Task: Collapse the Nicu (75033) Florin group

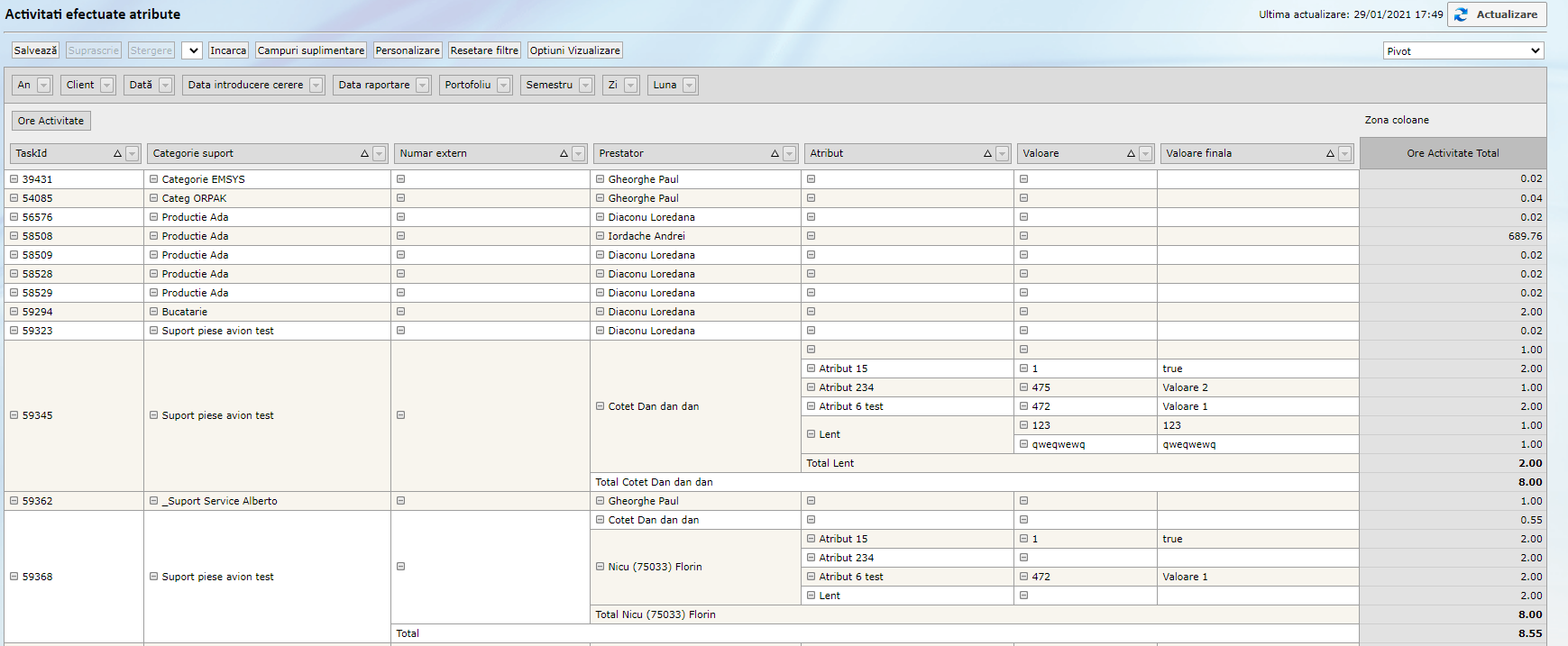Action: point(600,567)
